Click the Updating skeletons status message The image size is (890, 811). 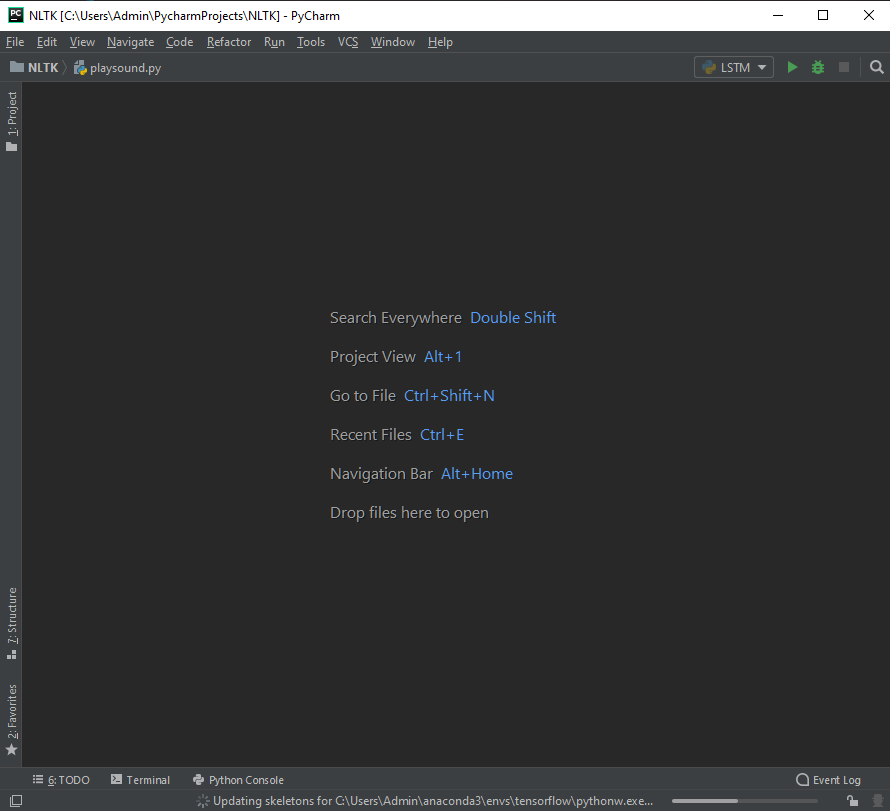(x=433, y=801)
